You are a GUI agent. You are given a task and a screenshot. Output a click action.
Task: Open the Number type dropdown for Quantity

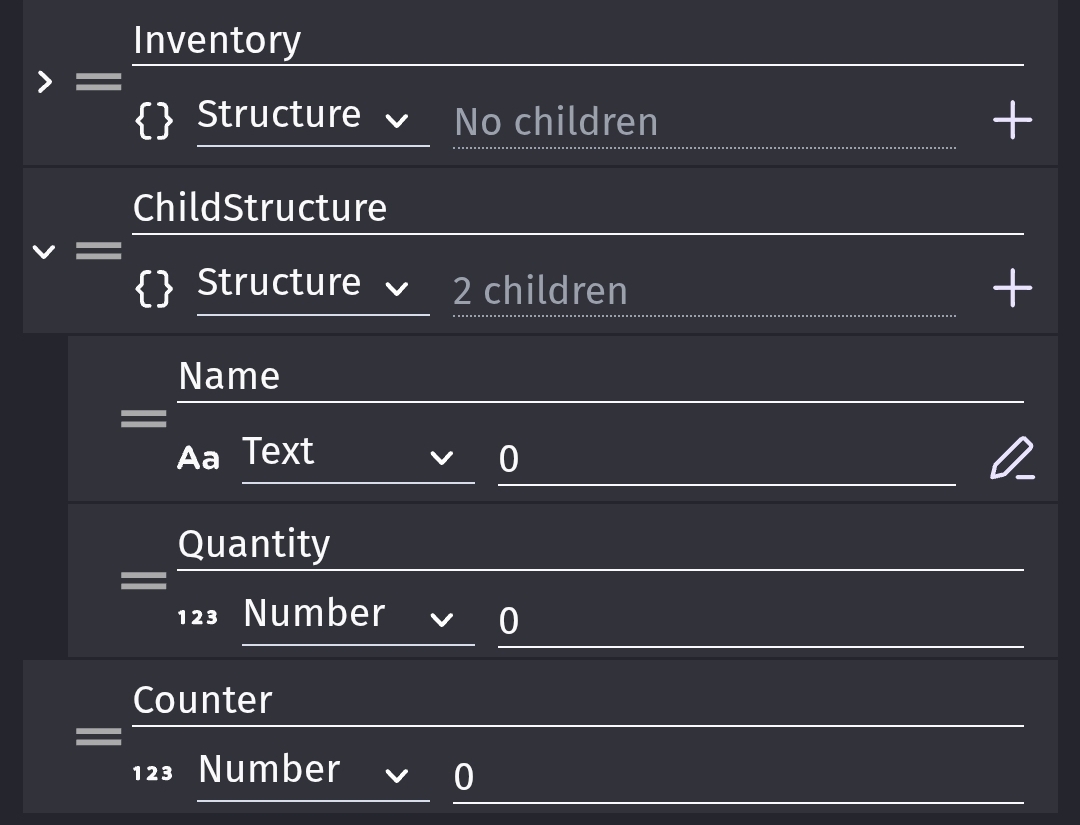357,616
